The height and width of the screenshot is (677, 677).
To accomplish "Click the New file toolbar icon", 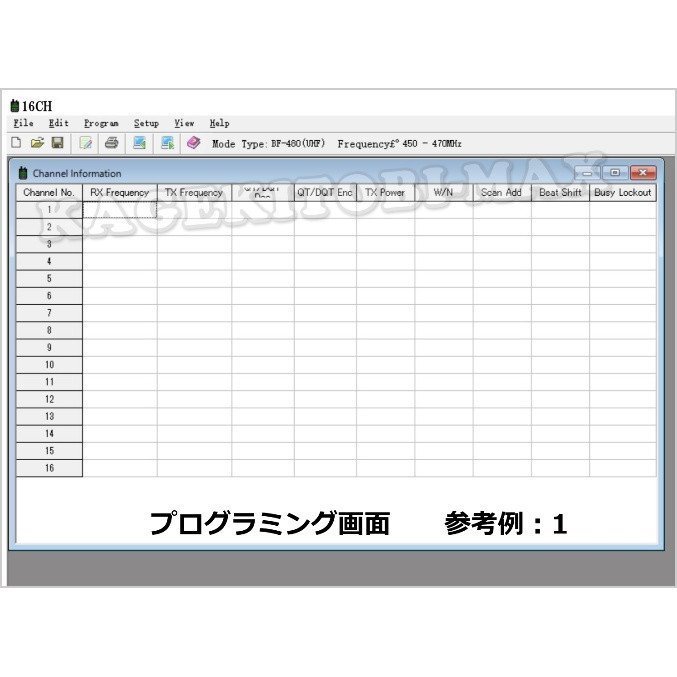I will pyautogui.click(x=16, y=142).
